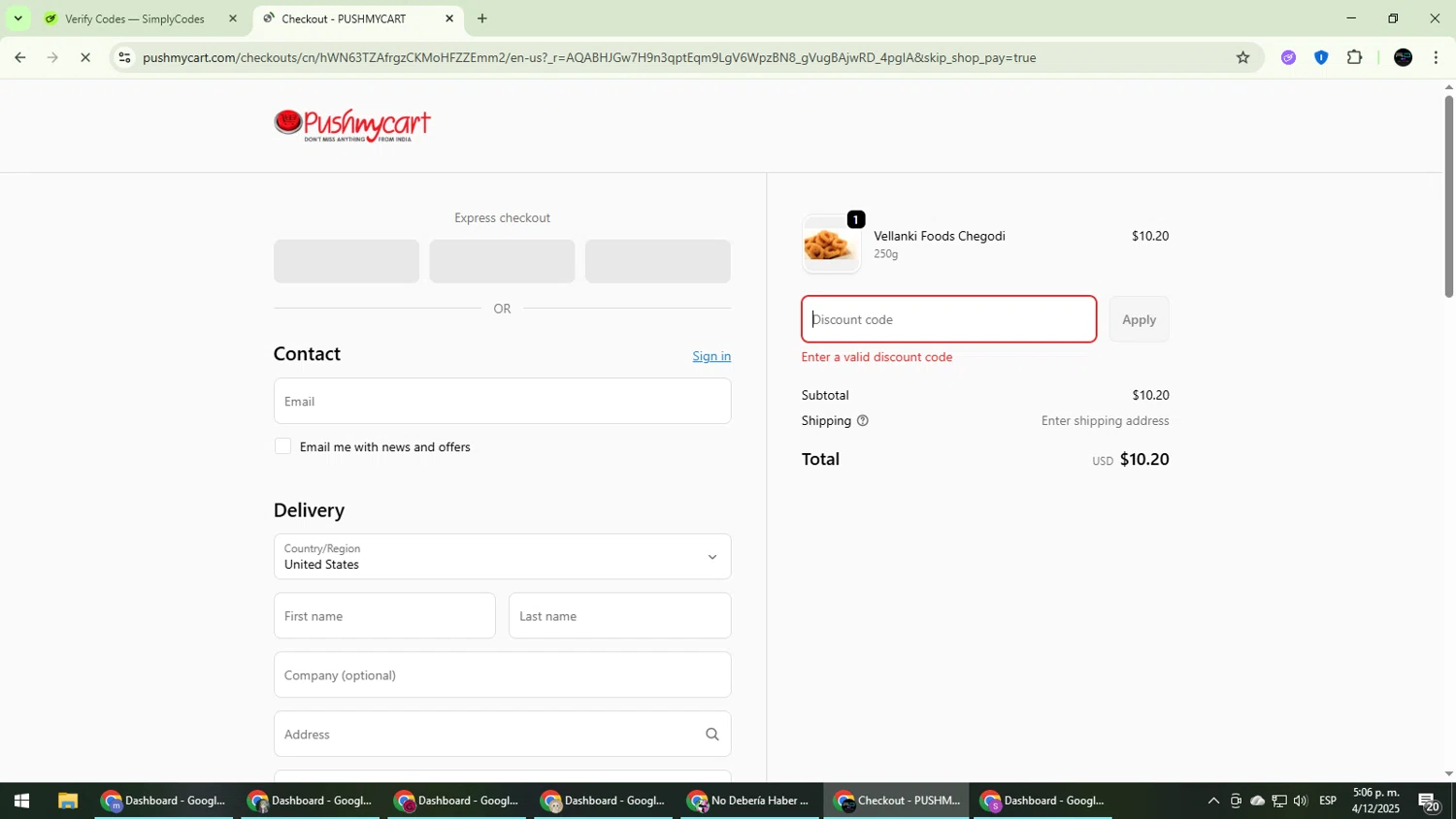Open the Pushmycart logo home link
The height and width of the screenshot is (819, 1456).
coord(352,125)
